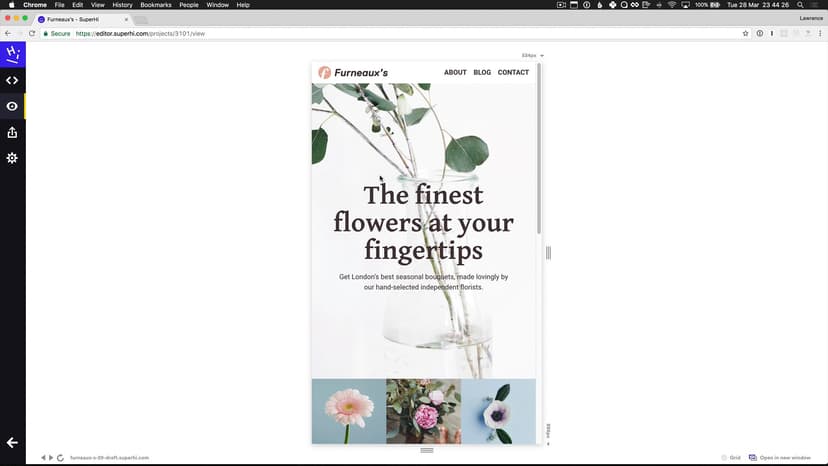Open project settings gear icon
Viewport: 828px width, 466px height.
[x=12, y=158]
